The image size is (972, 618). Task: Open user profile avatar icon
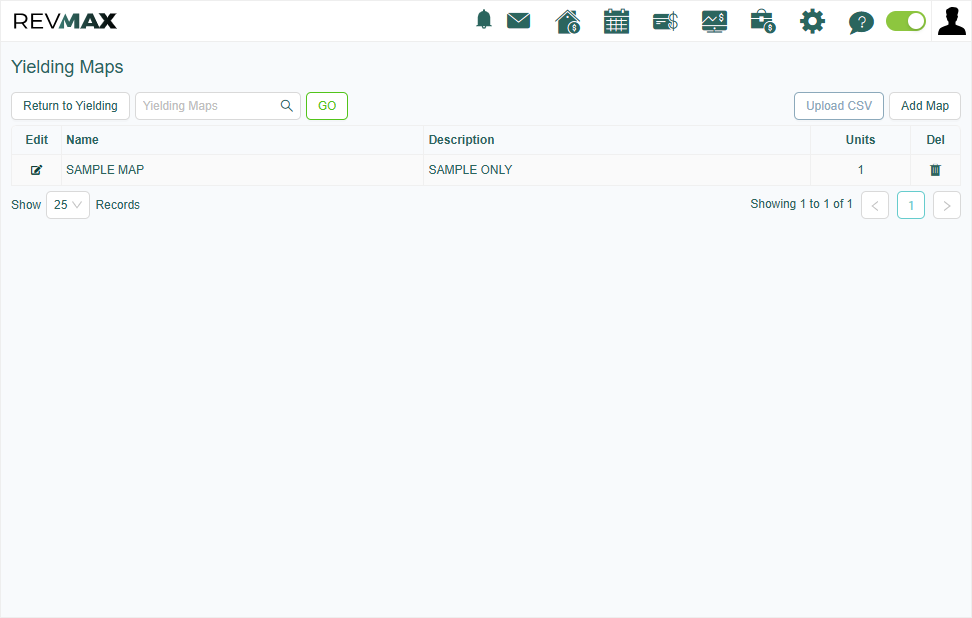(952, 21)
